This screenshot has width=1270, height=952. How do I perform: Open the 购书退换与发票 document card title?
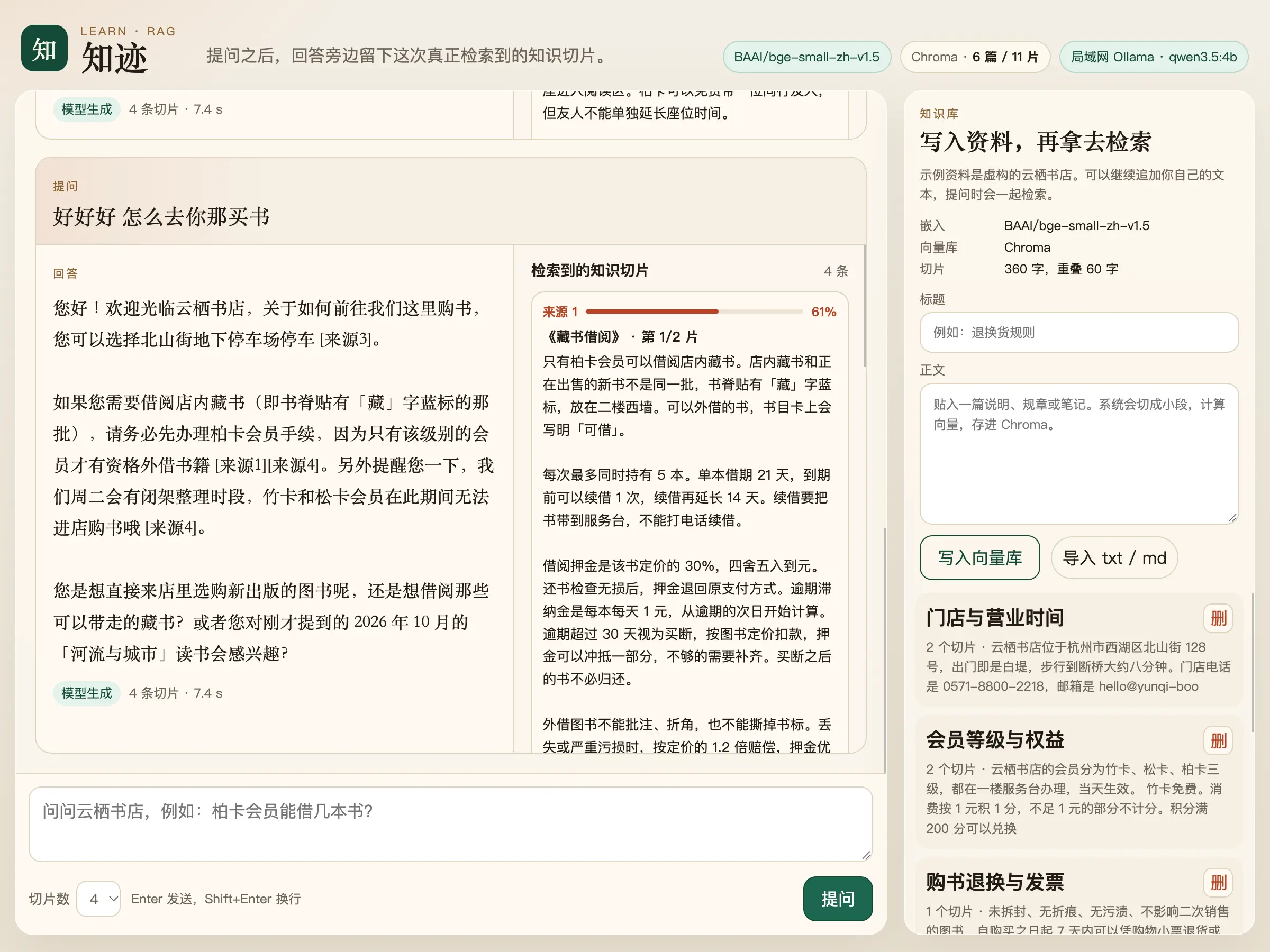pyautogui.click(x=994, y=882)
